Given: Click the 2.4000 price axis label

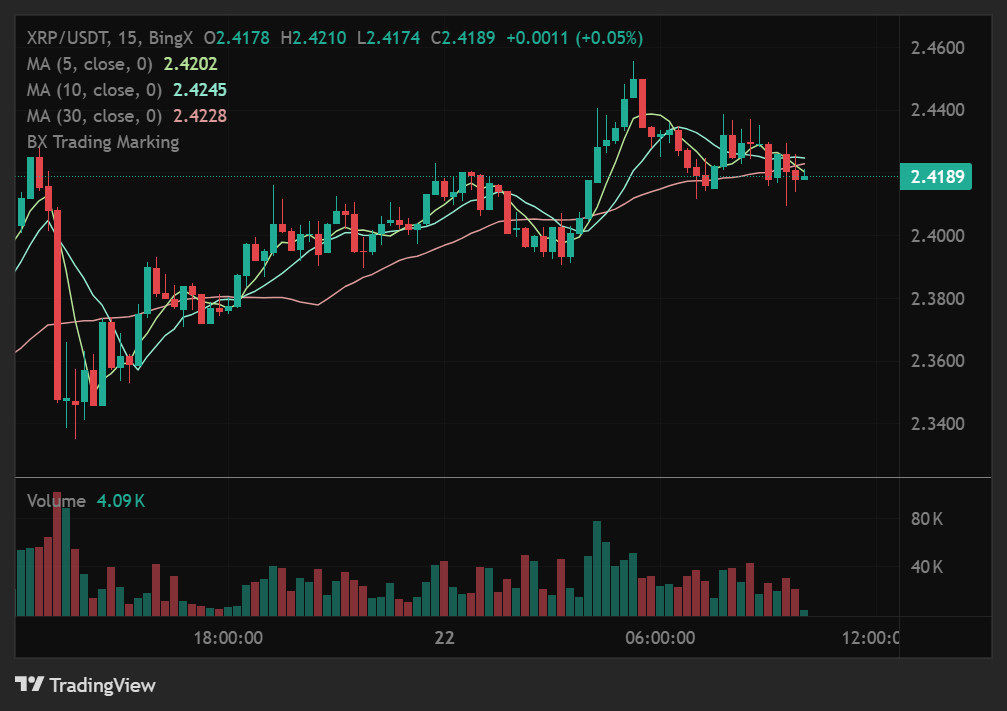Looking at the screenshot, I should [938, 236].
